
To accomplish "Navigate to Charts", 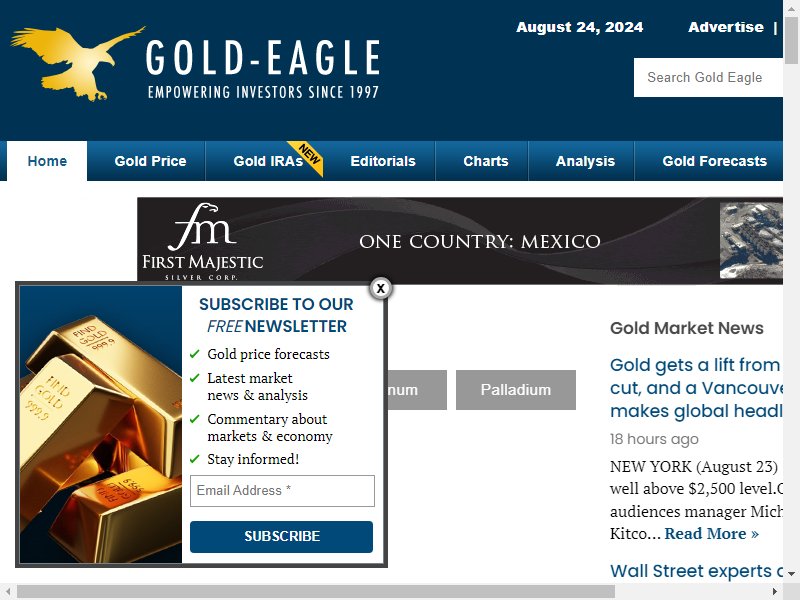I will point(486,161).
